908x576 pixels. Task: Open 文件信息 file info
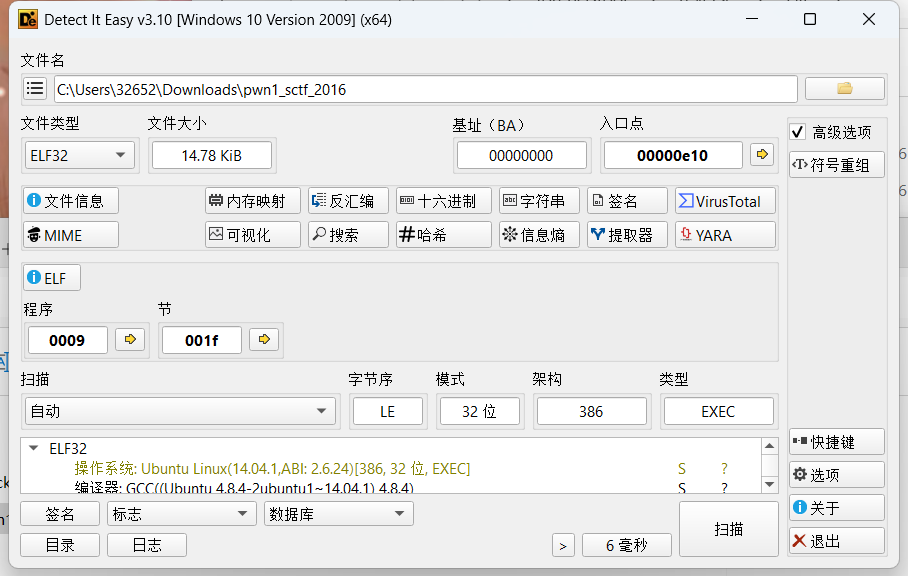[71, 201]
